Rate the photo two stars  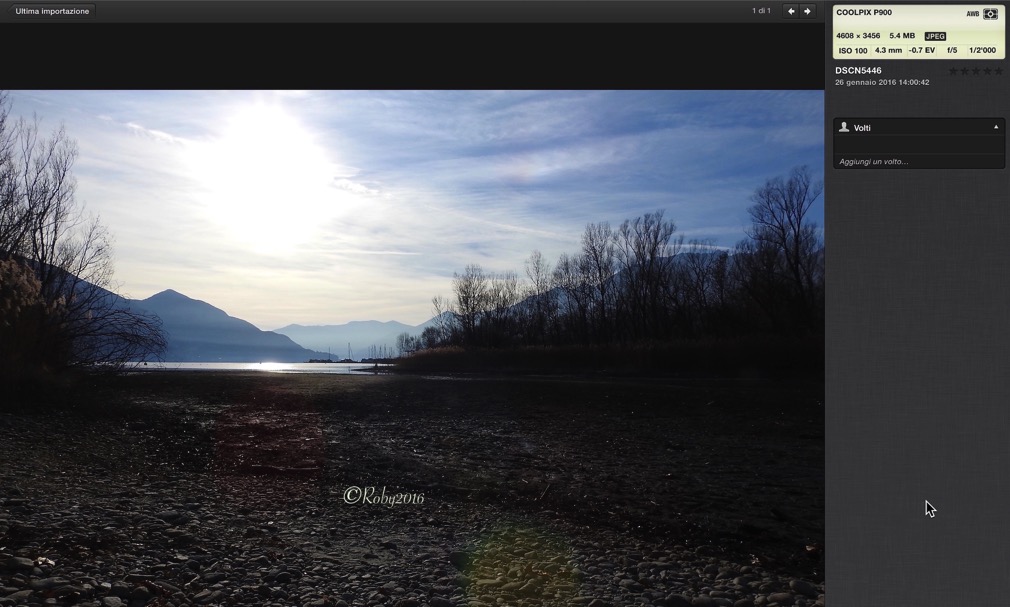(x=964, y=71)
